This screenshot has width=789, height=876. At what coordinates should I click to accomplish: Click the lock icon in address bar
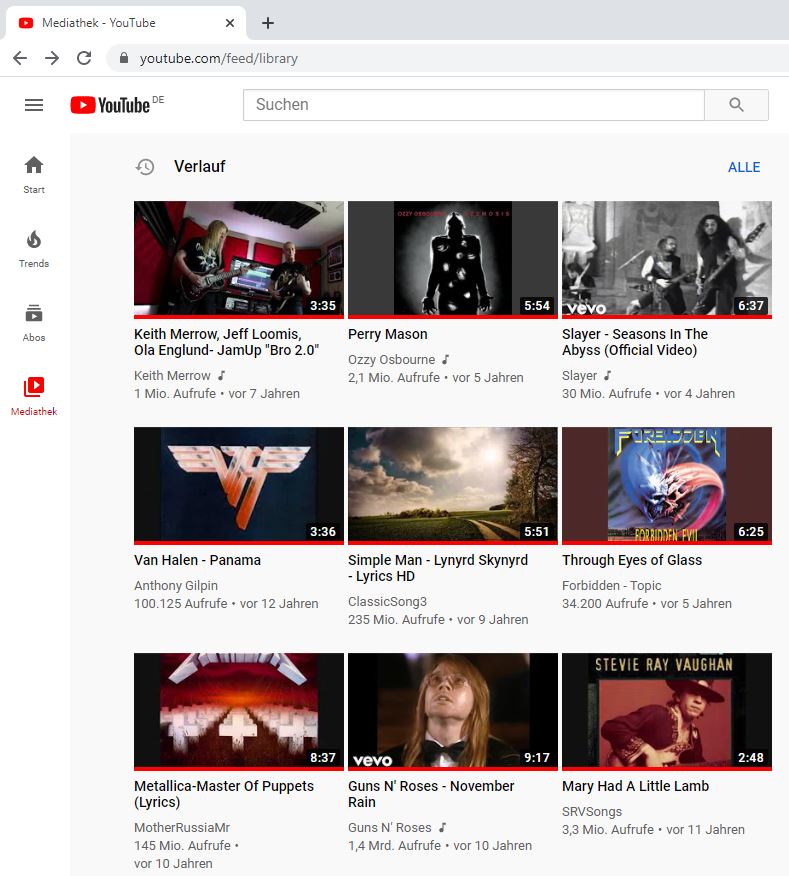click(x=124, y=58)
